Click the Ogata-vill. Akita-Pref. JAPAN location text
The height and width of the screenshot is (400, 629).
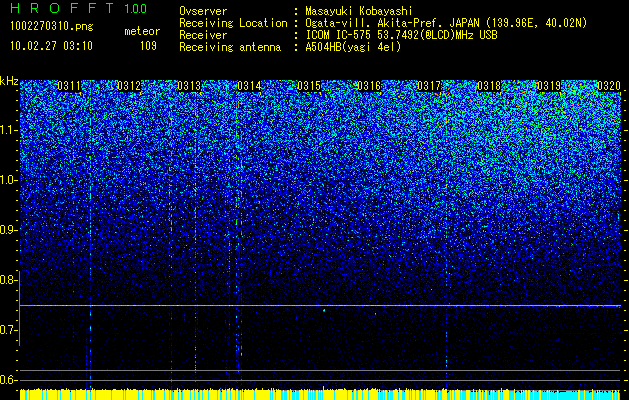[446, 23]
